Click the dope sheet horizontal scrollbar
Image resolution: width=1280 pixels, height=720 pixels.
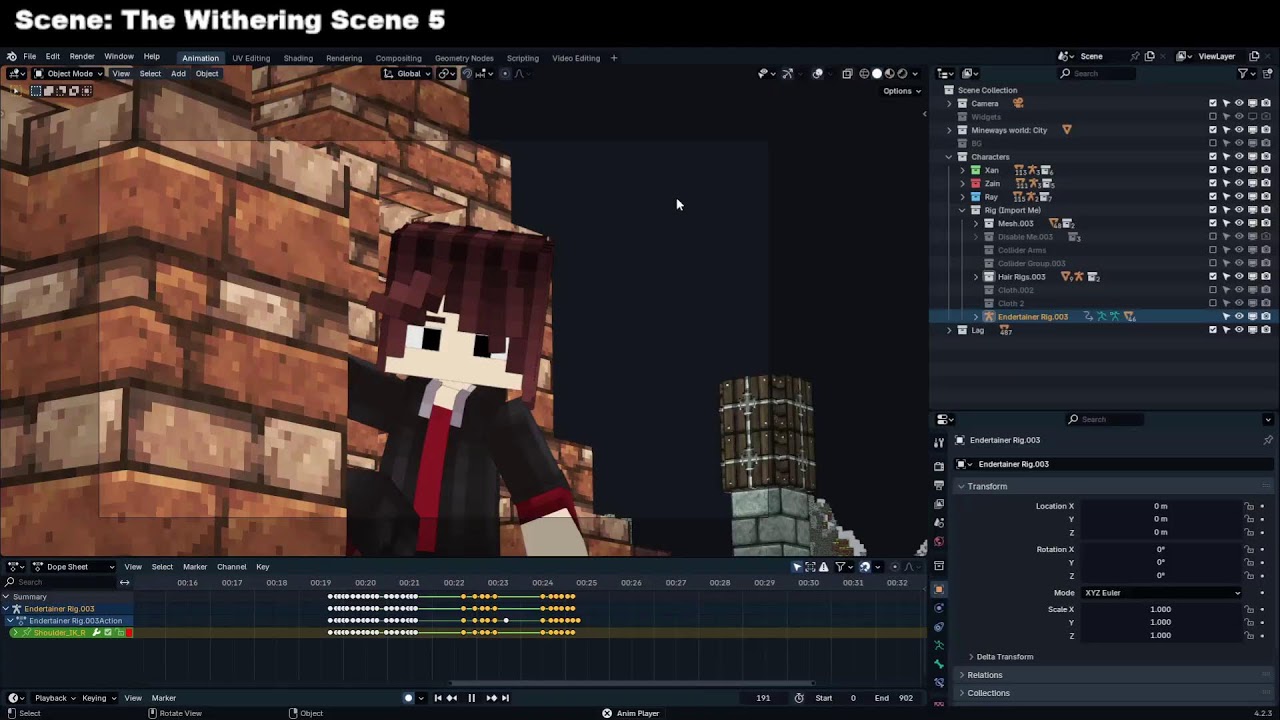pos(631,684)
